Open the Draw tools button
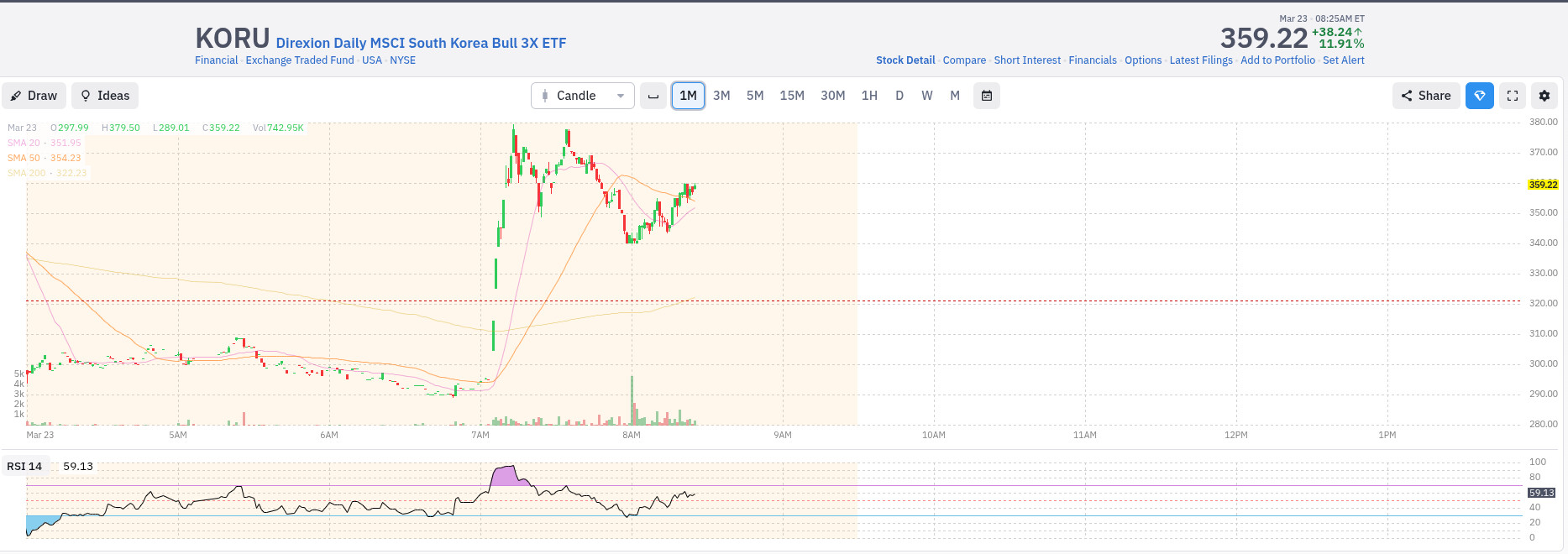1568x554 pixels. pos(34,96)
